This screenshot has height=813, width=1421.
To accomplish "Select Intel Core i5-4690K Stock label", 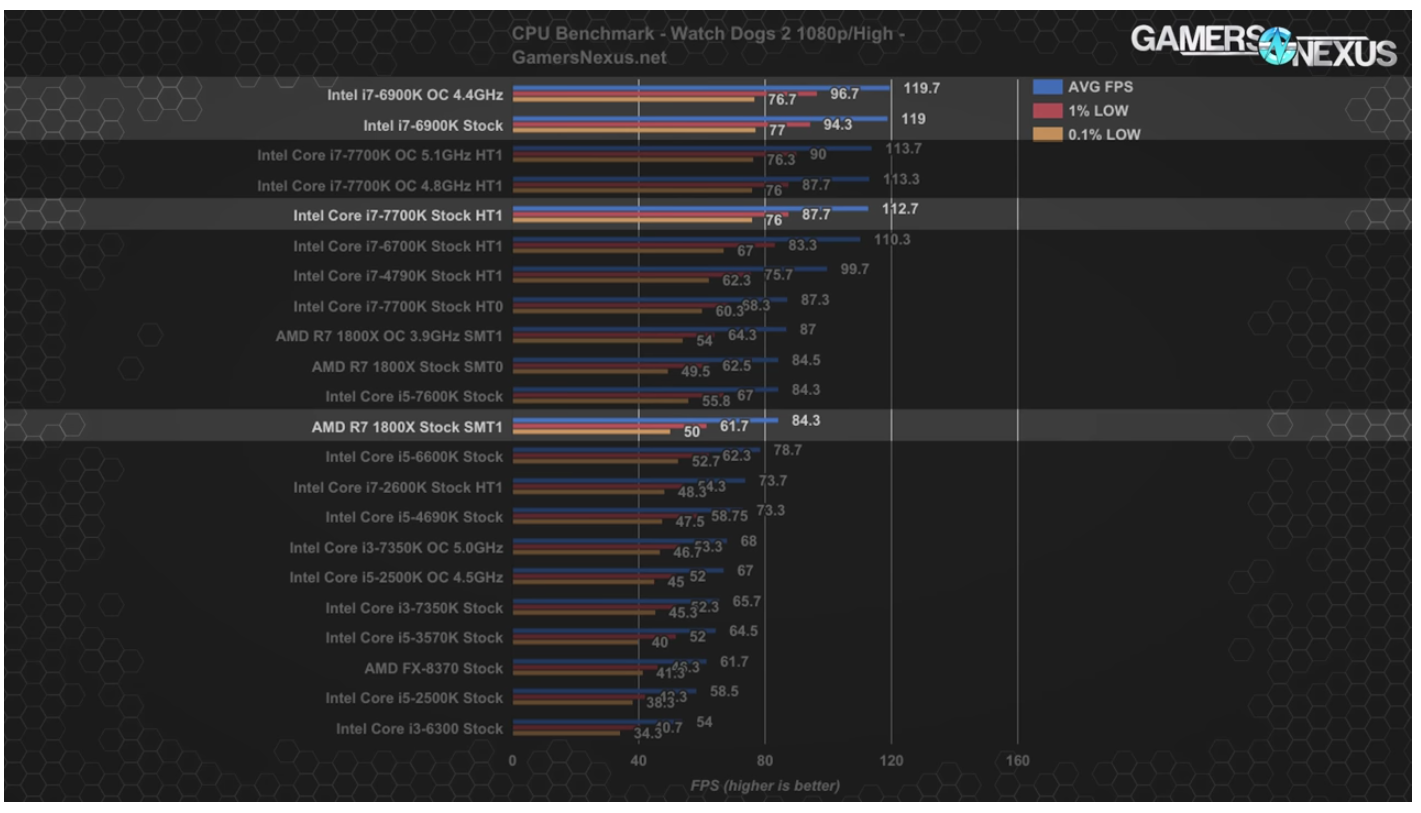I will point(414,518).
